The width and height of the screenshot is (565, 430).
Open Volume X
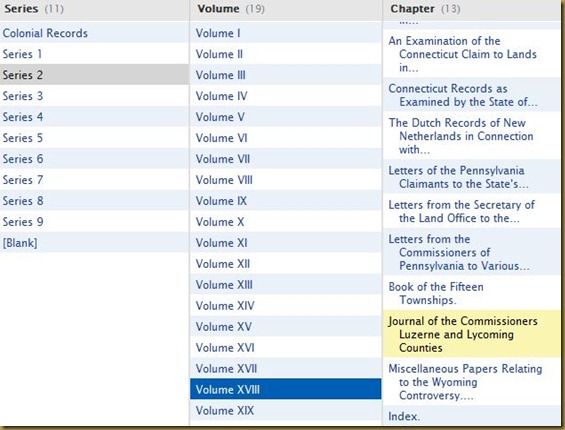pyautogui.click(x=285, y=221)
